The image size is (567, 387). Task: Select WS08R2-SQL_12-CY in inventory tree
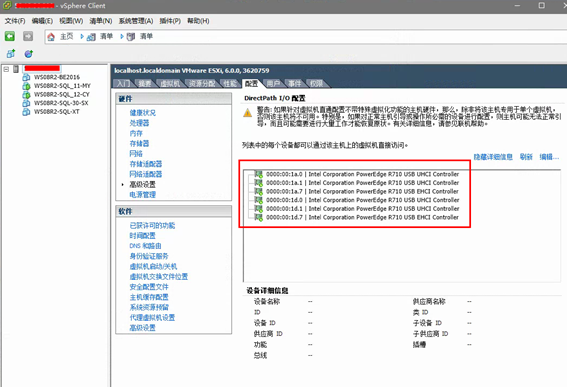pyautogui.click(x=62, y=94)
